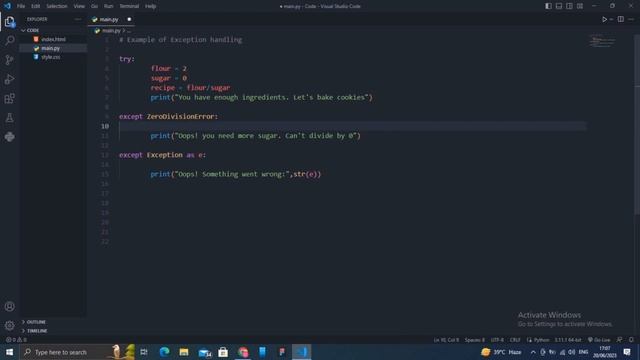The image size is (640, 360).
Task: Open Explorer More Actions ellipsis
Action: 78,19
